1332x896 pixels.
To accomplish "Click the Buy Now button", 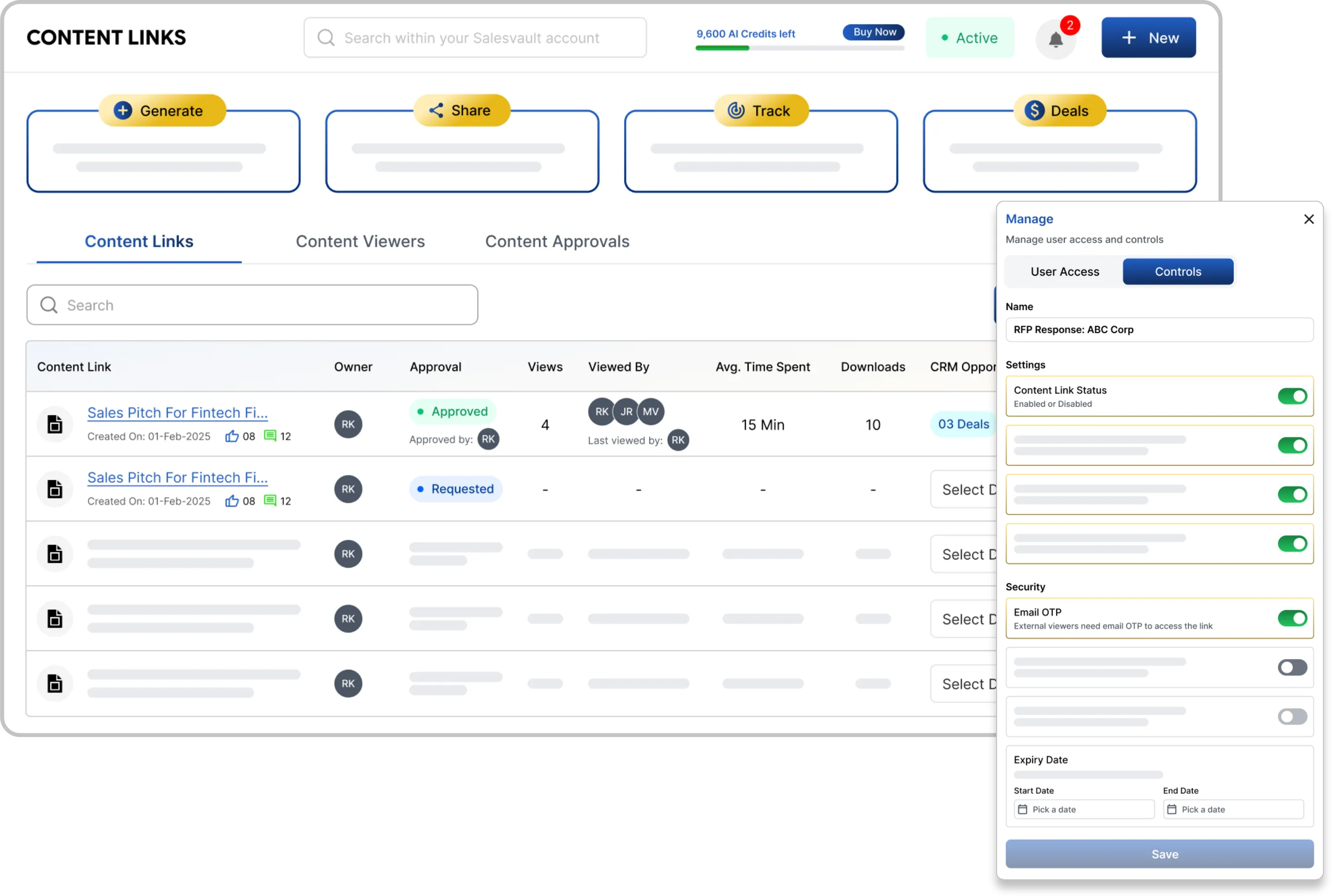I will (874, 32).
